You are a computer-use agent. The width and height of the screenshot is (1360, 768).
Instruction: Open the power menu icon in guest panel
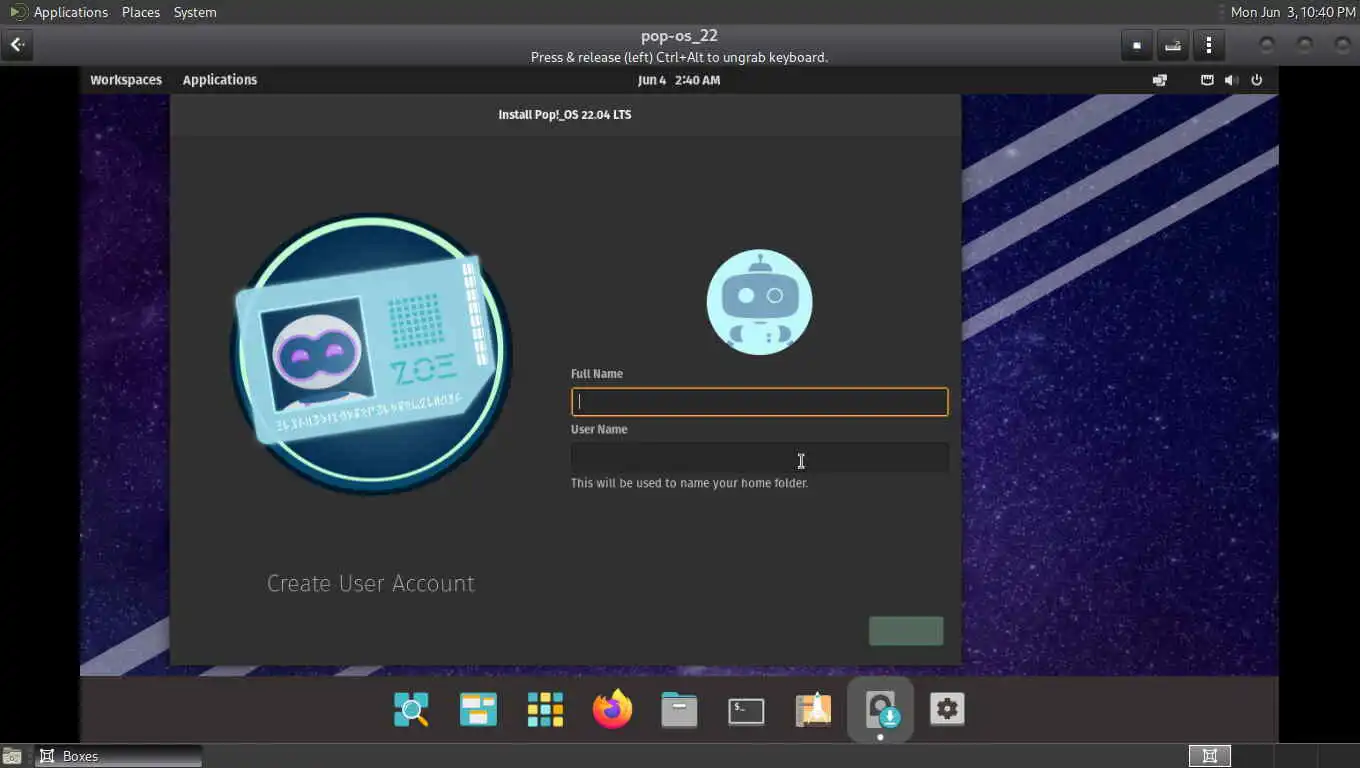[1257, 80]
